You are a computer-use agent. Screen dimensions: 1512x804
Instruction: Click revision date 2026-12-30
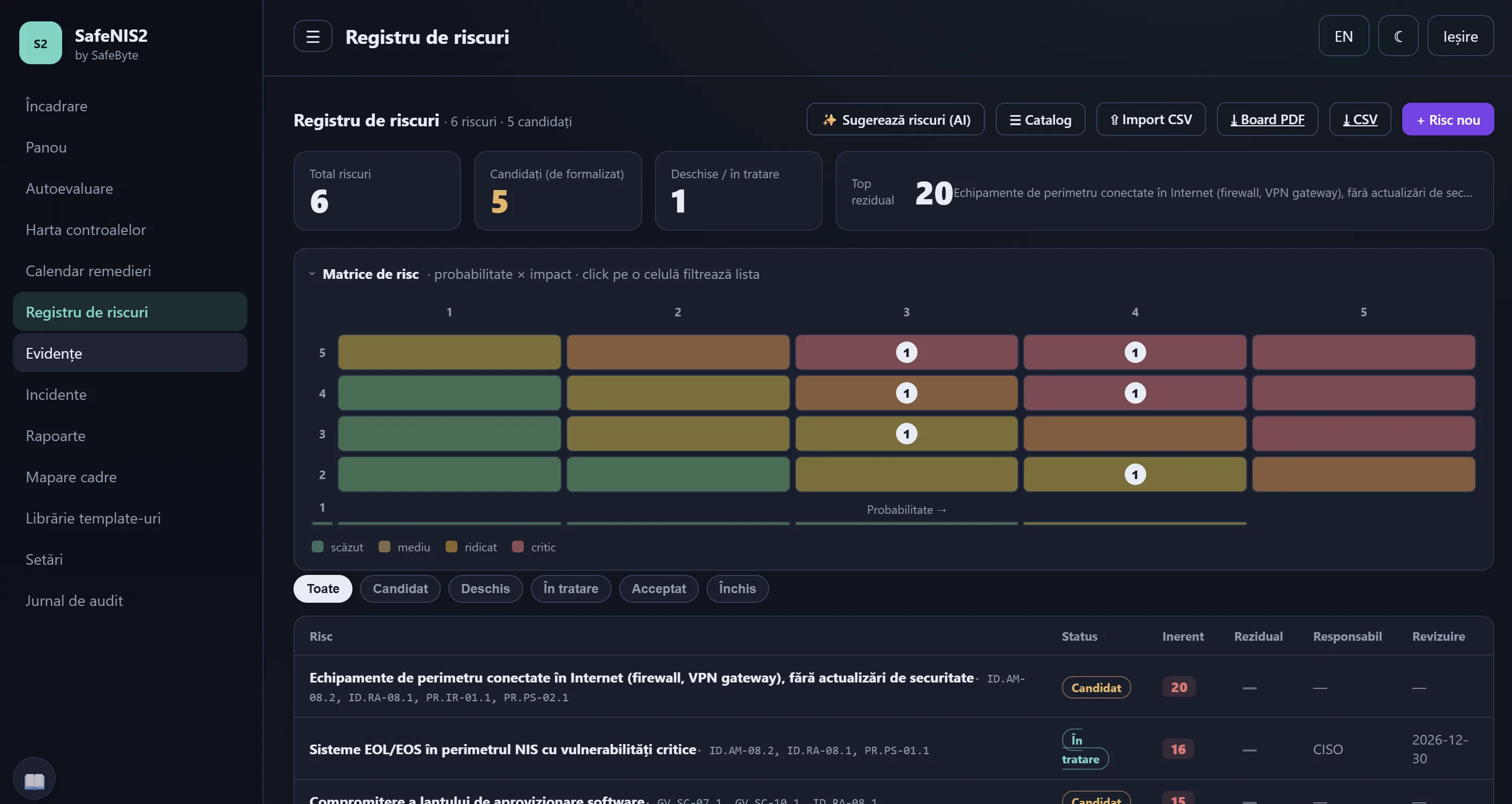1440,749
